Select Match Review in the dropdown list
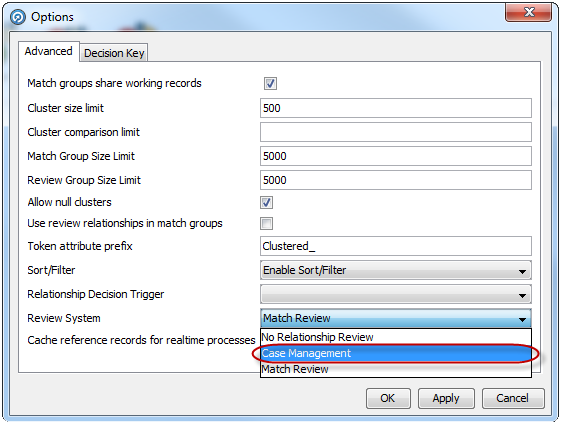The height and width of the screenshot is (424, 561). tap(396, 369)
